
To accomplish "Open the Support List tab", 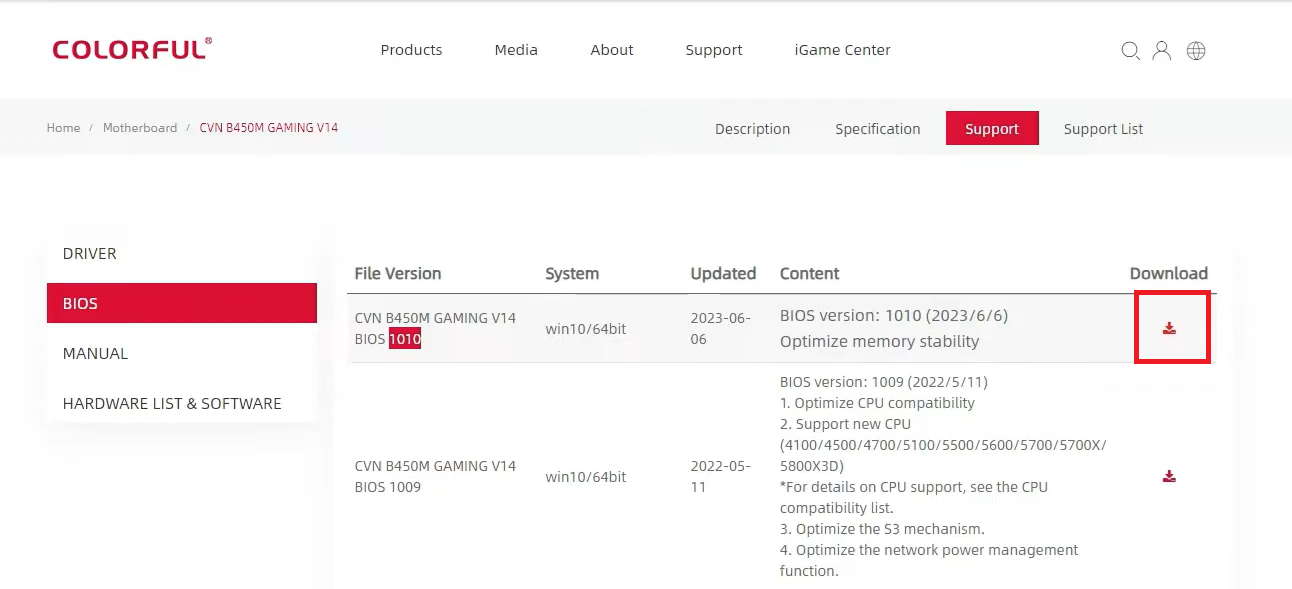I will click(1103, 129).
